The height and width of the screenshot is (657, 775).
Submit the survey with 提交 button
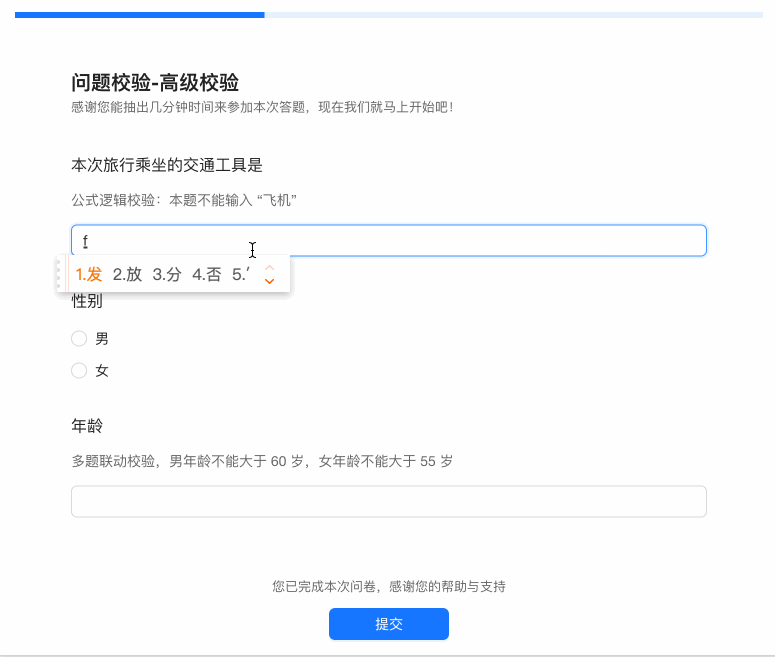click(389, 624)
